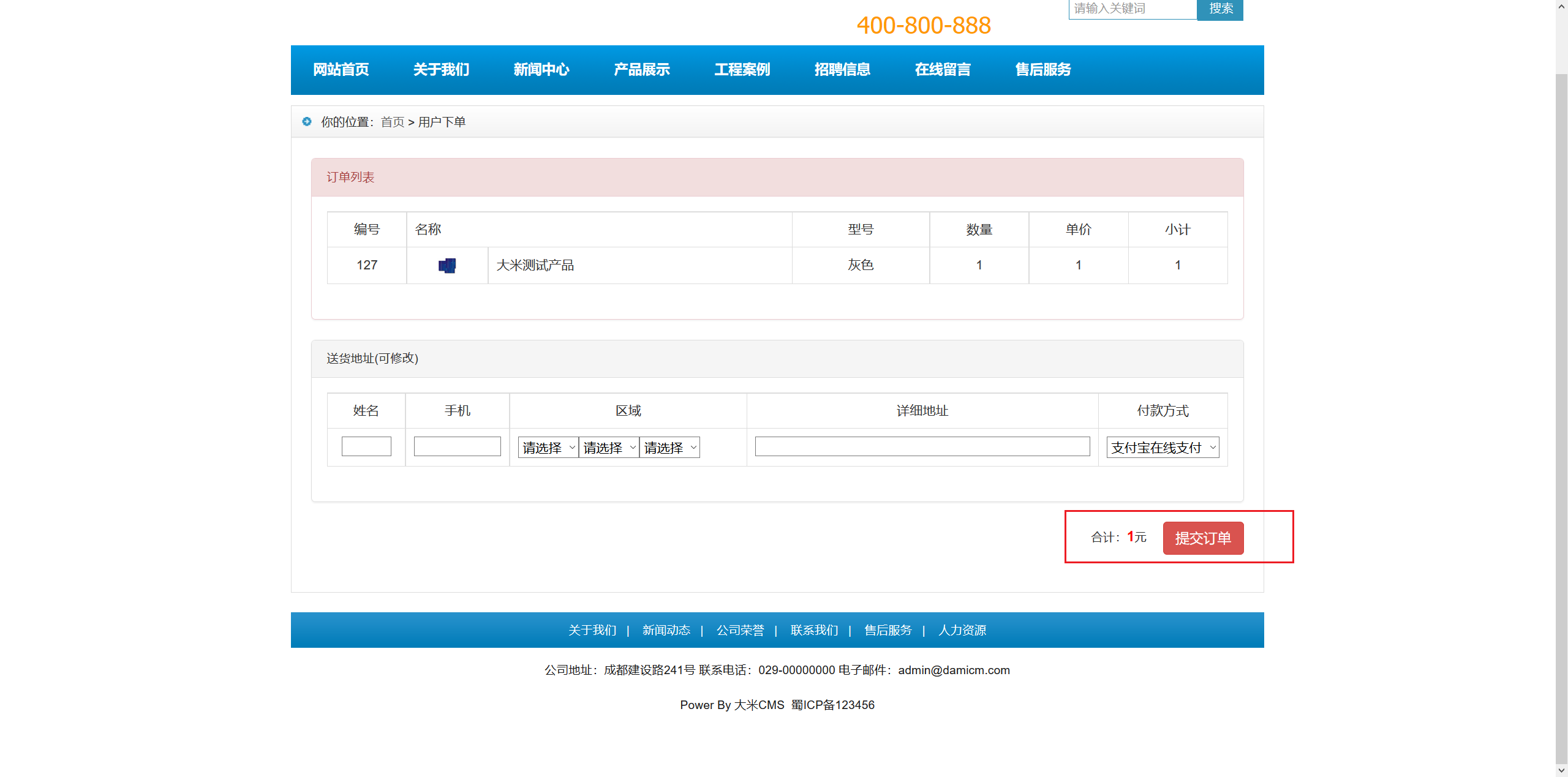Open 产品展示 navigation menu item
This screenshot has height=777, width=1568.
pyautogui.click(x=641, y=70)
